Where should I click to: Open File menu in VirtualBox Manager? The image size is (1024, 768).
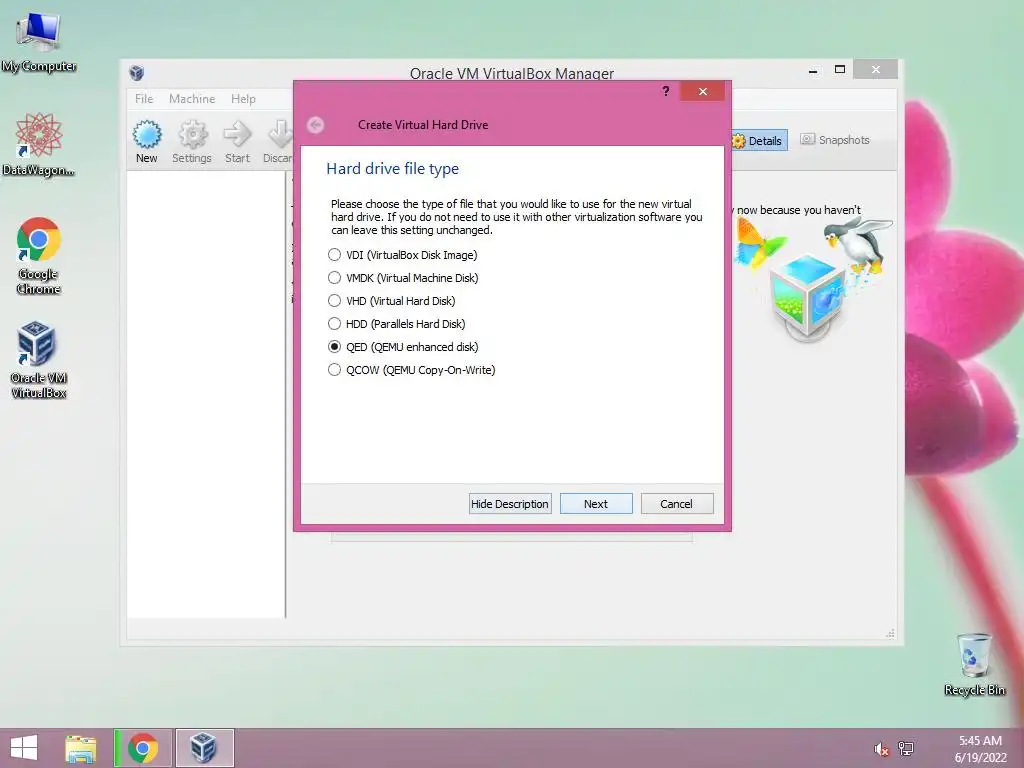tap(144, 99)
